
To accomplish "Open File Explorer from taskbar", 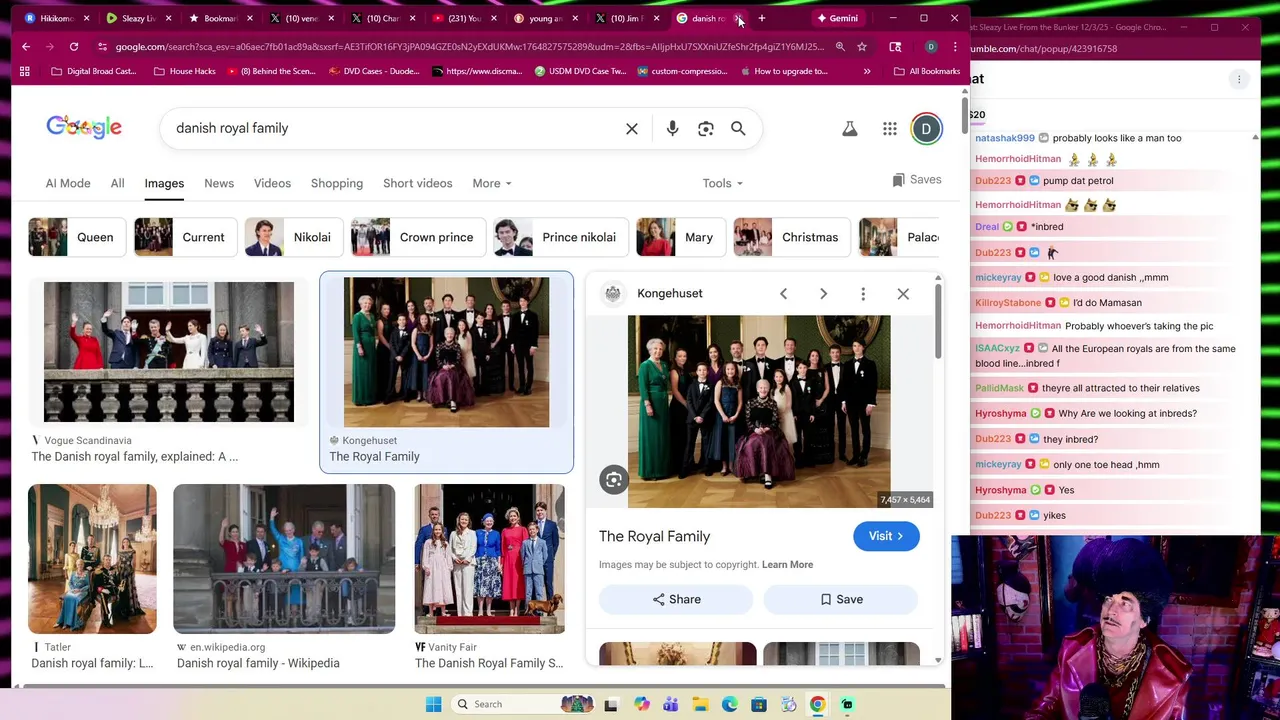I will tap(700, 704).
